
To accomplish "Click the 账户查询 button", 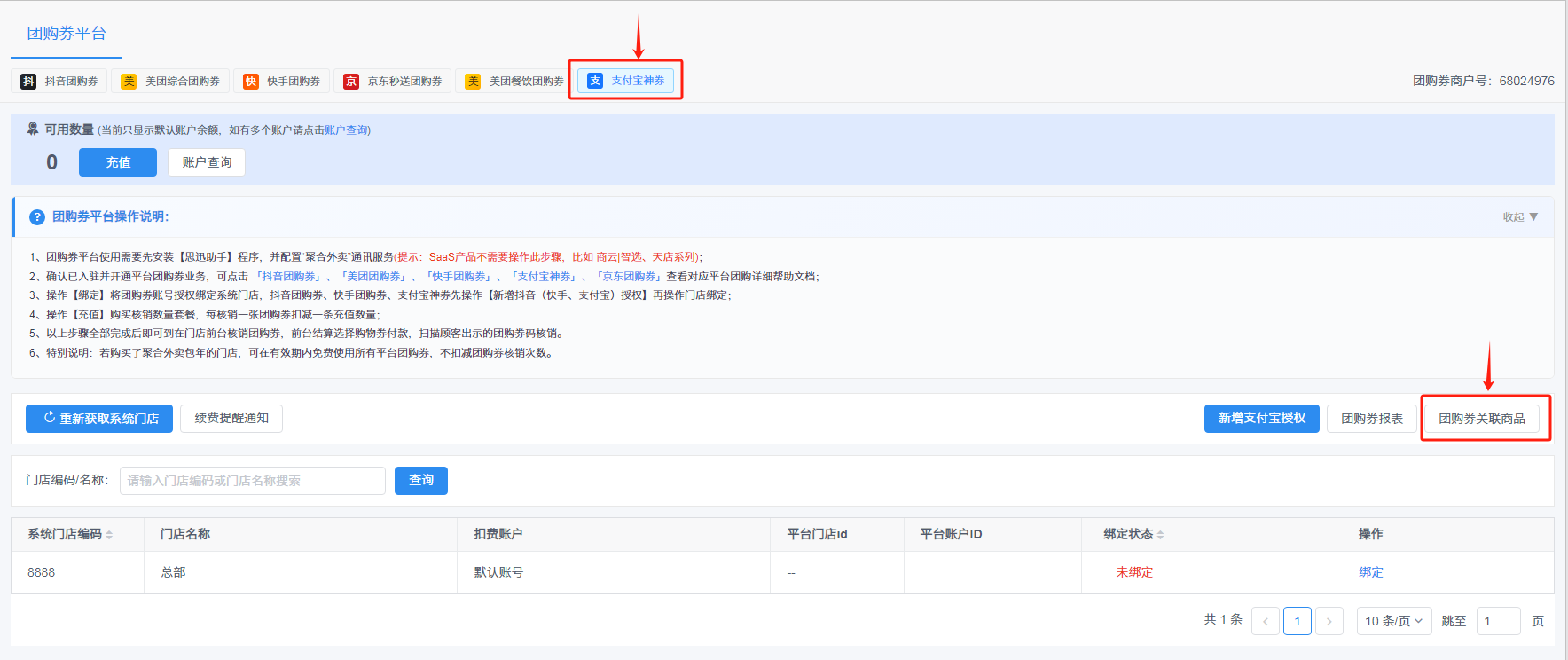I will 207,162.
